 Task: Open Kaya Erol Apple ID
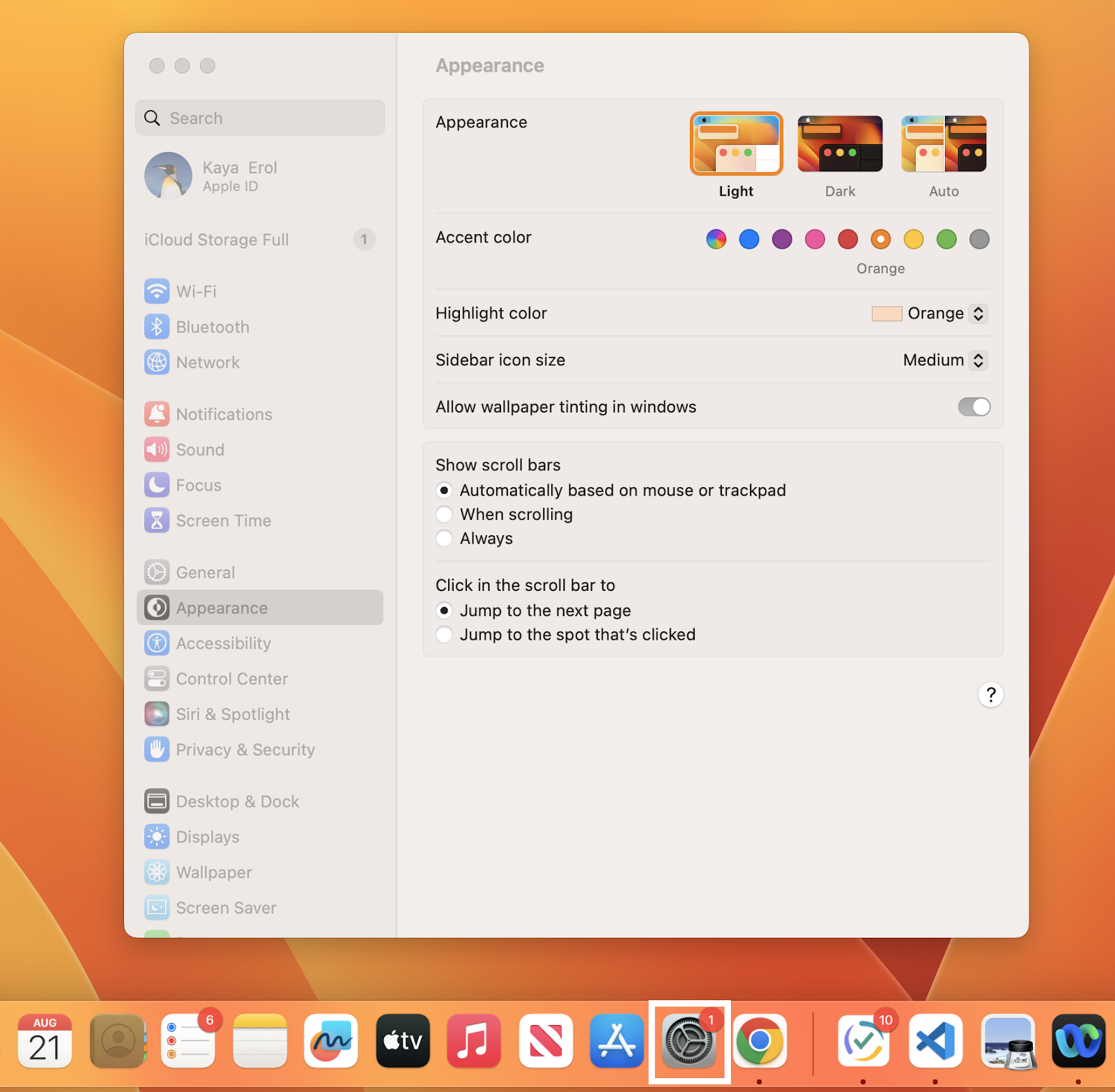[259, 176]
